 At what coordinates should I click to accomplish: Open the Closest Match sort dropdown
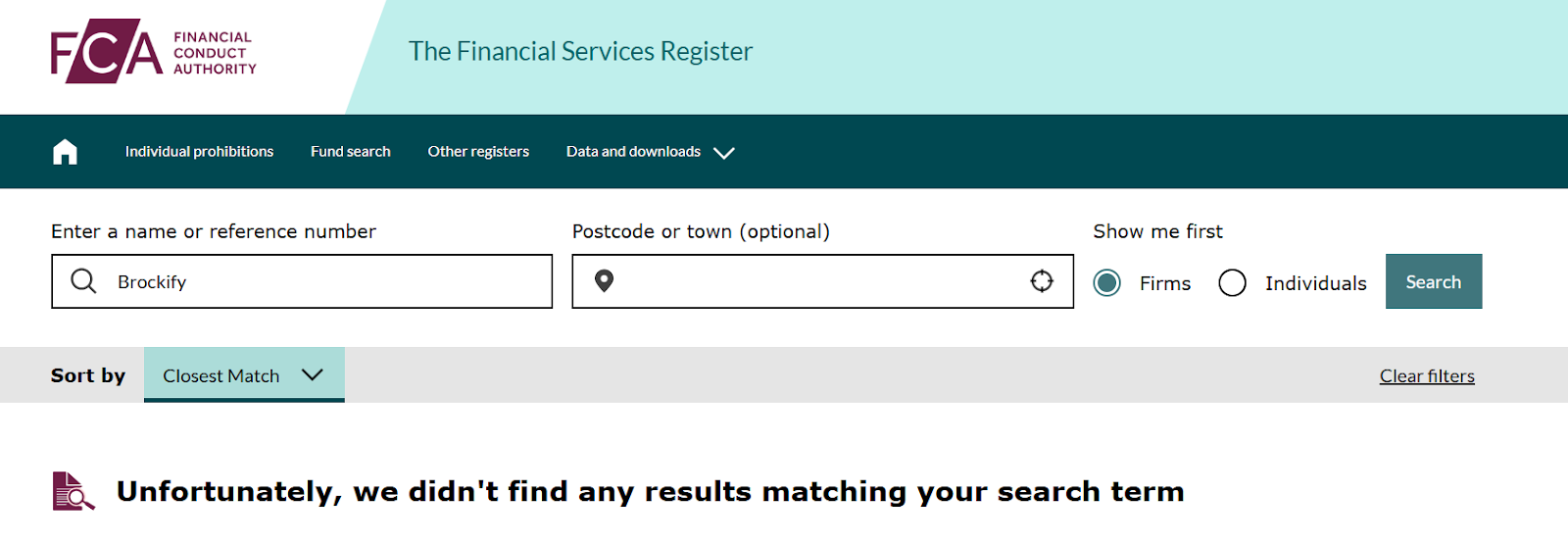(243, 375)
